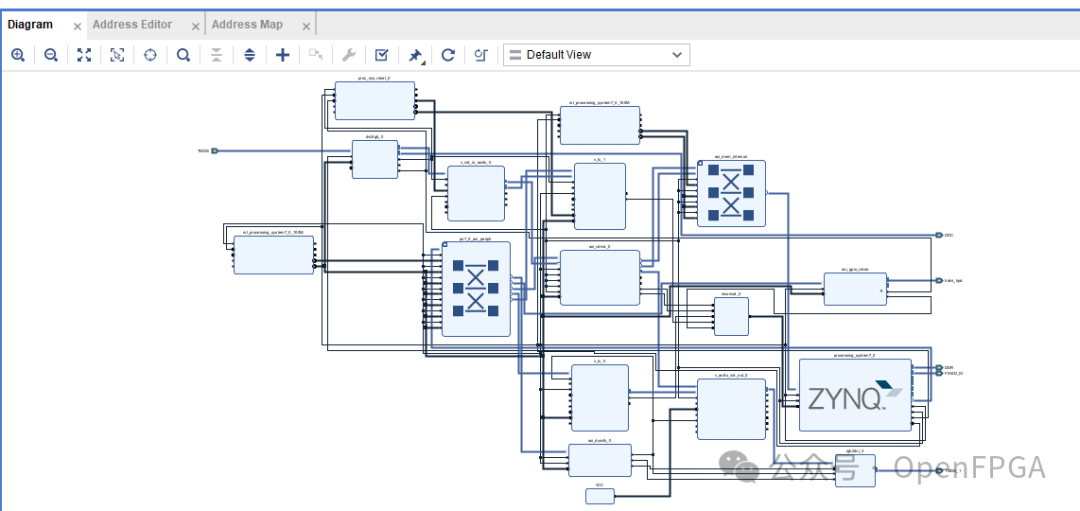This screenshot has width=1080, height=511.
Task: Add an IP using the plus icon
Action: [x=283, y=55]
